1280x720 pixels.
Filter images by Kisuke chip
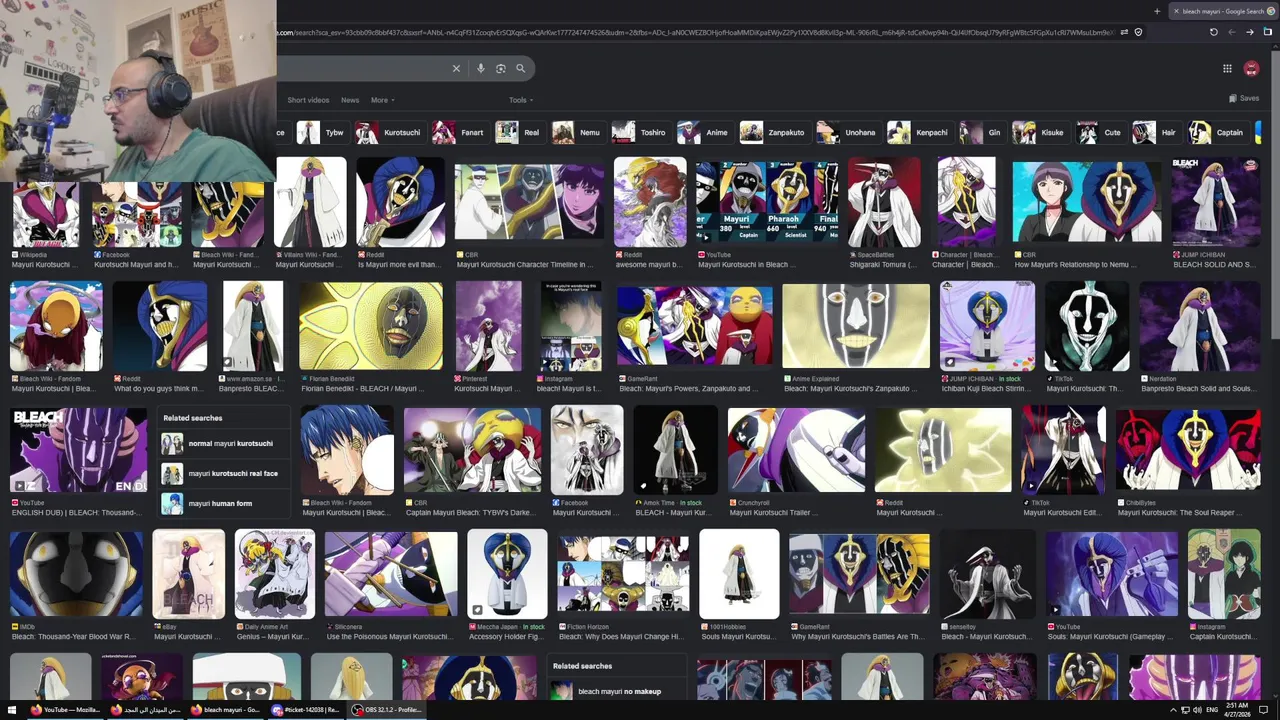tap(1039, 132)
